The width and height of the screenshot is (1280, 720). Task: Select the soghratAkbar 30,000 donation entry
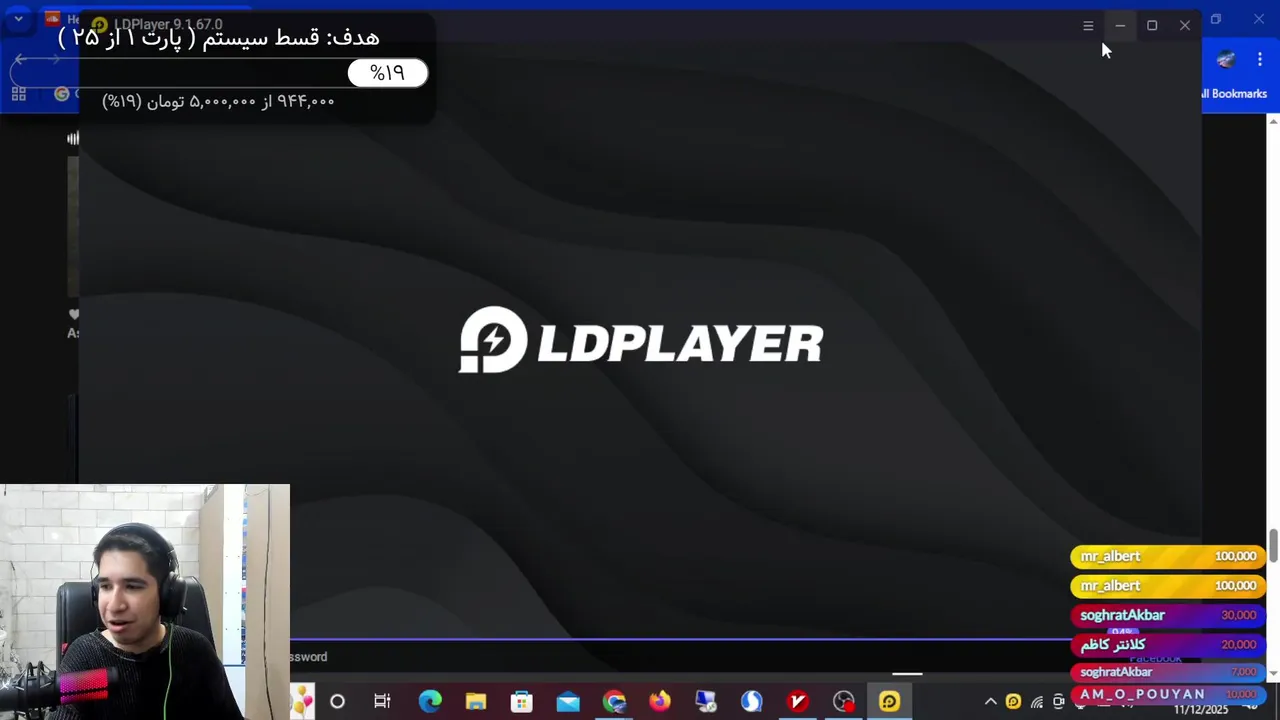click(x=1168, y=615)
